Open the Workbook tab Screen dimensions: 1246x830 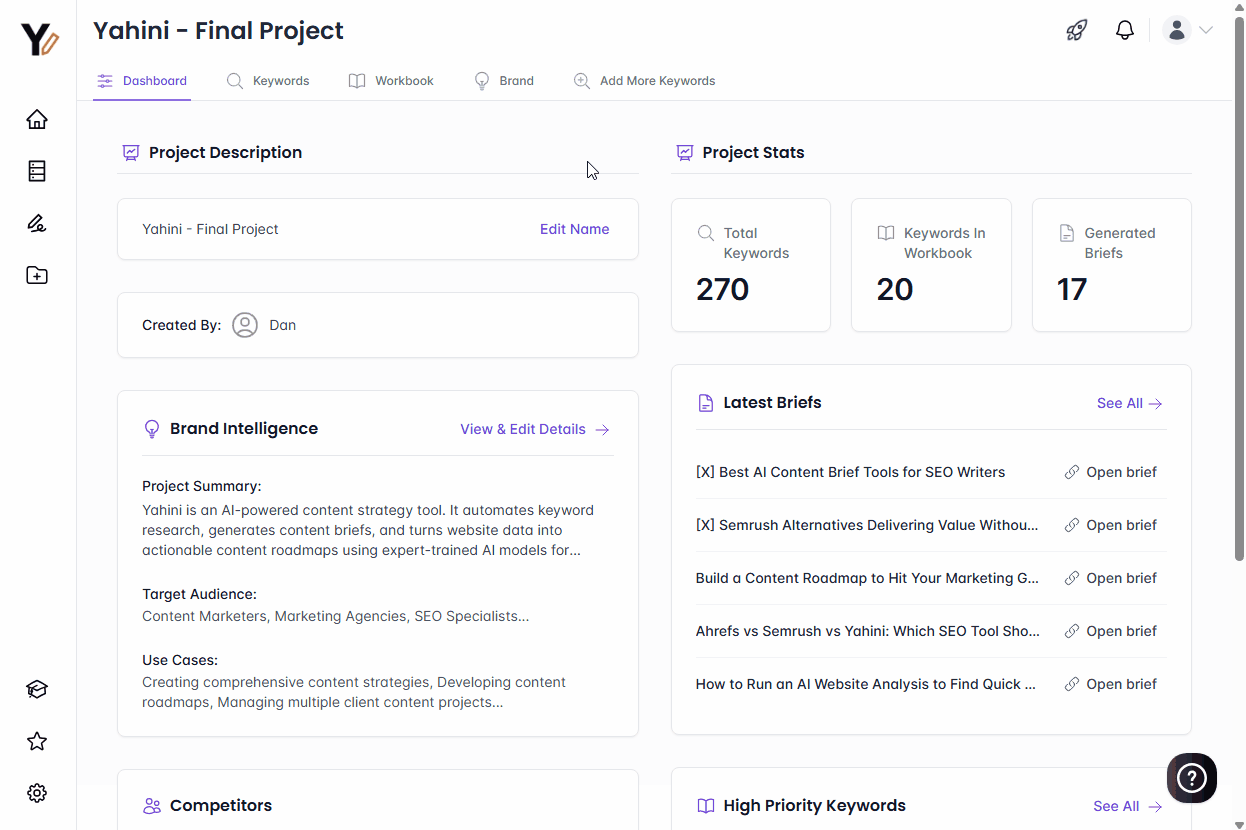(x=391, y=80)
